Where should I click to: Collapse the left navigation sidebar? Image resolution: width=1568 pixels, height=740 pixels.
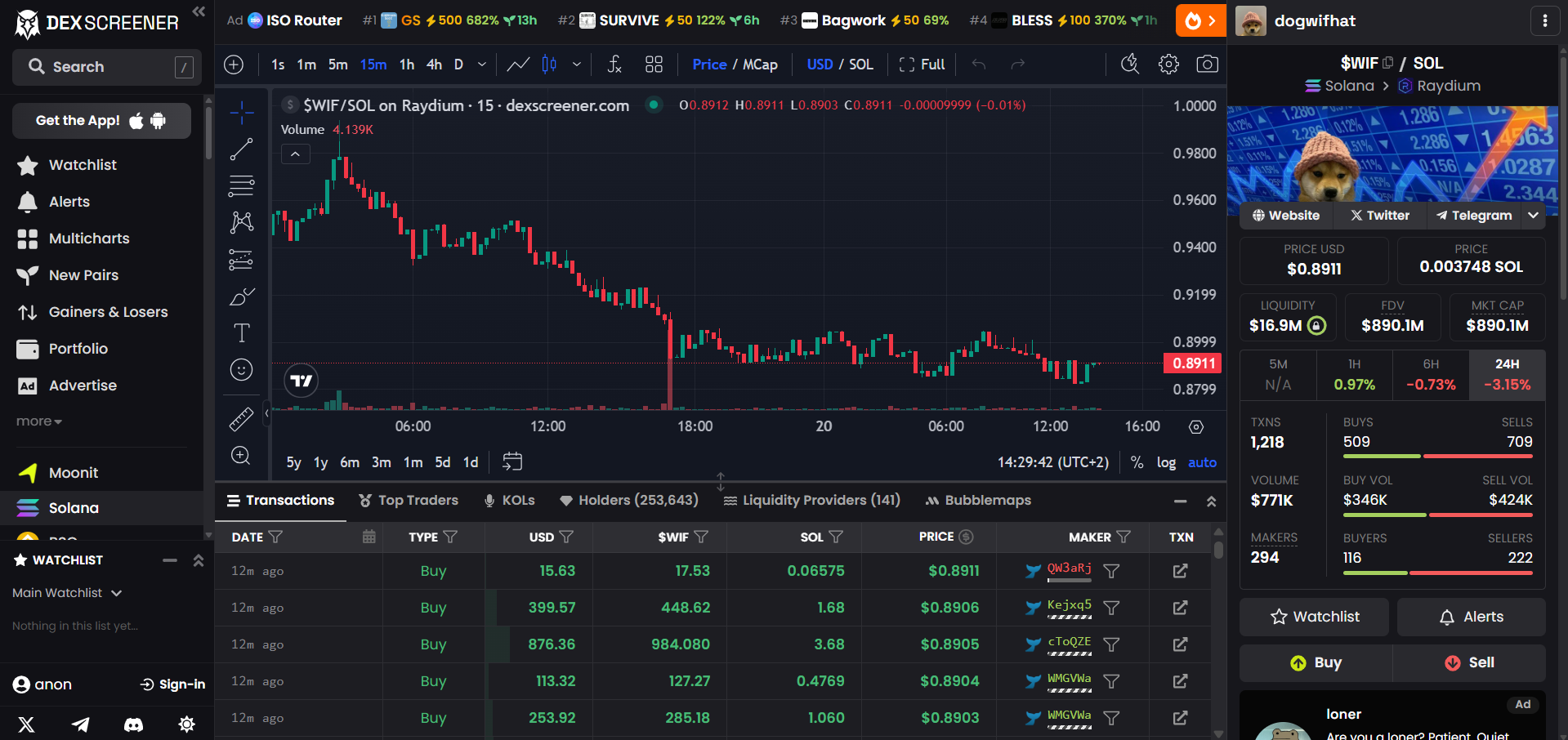[199, 11]
